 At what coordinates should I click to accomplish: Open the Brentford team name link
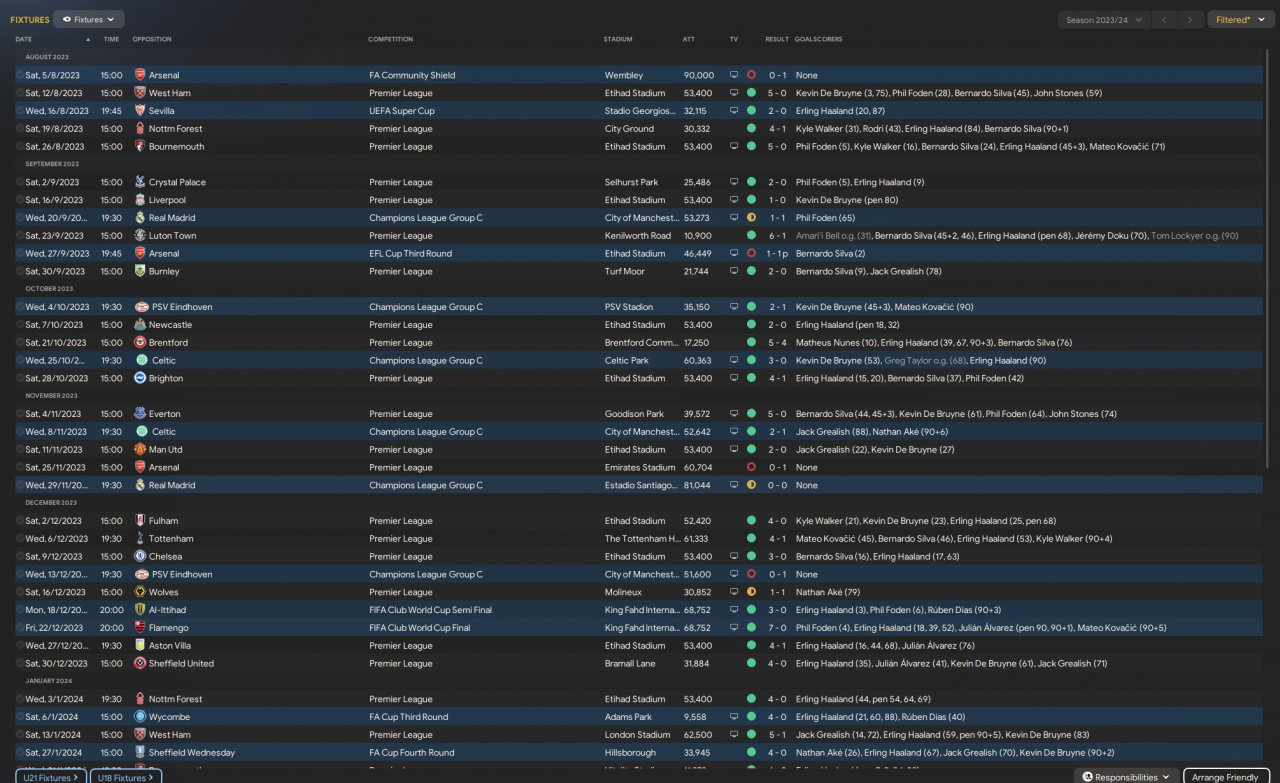(168, 343)
